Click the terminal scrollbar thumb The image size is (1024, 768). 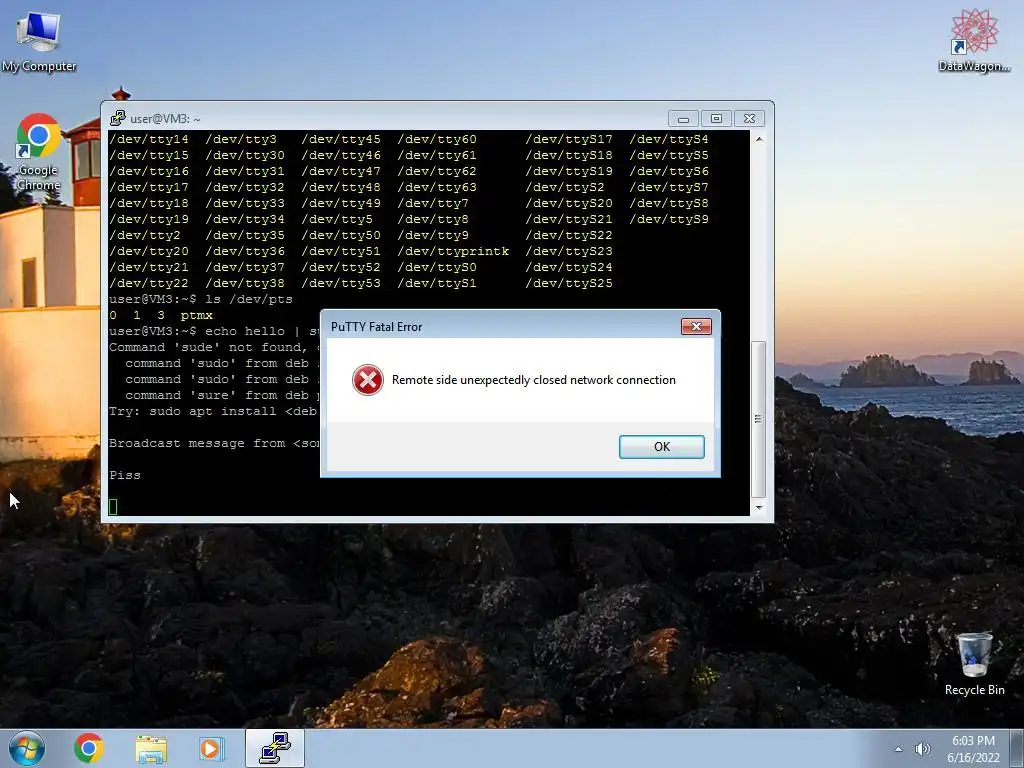(759, 419)
